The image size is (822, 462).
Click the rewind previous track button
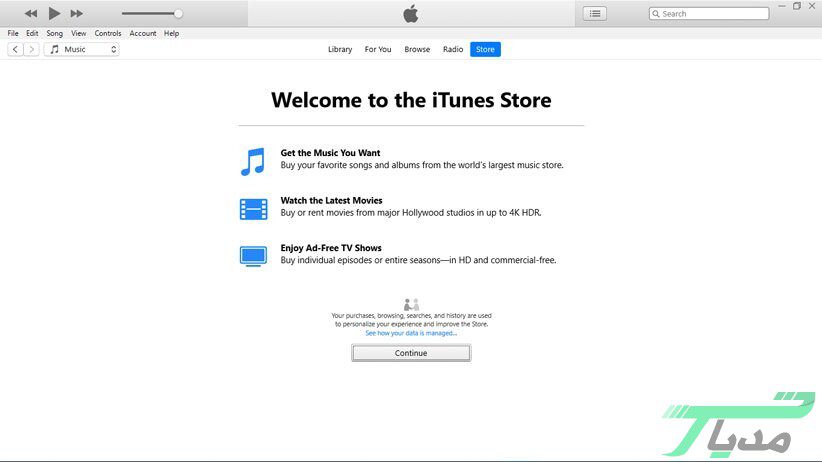(x=31, y=14)
